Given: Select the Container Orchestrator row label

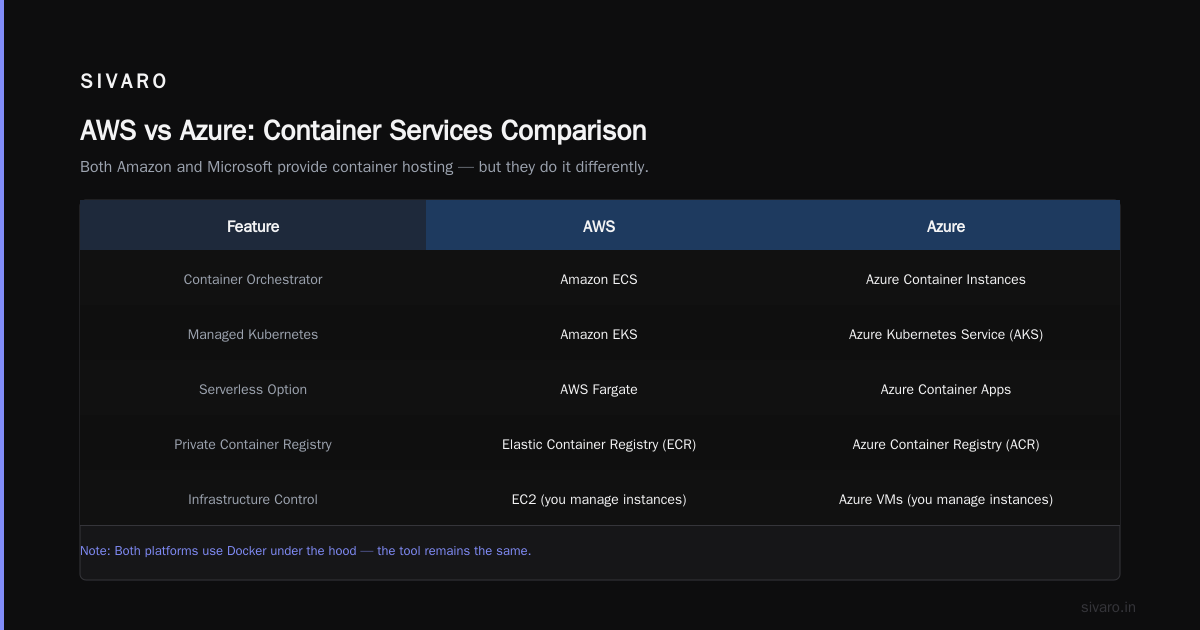Looking at the screenshot, I should 253,279.
